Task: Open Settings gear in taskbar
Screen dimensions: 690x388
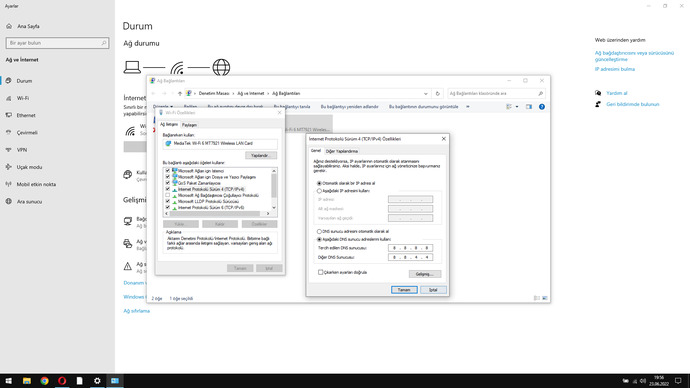Action: 97,381
